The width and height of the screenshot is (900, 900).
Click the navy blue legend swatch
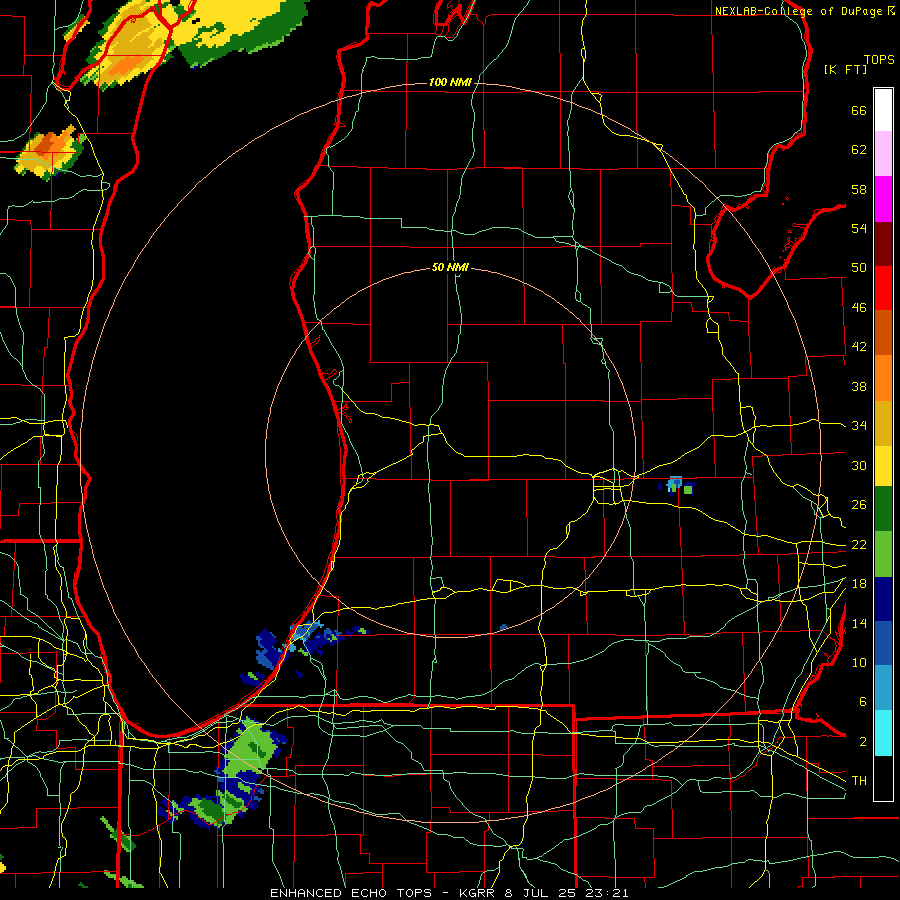[x=883, y=599]
